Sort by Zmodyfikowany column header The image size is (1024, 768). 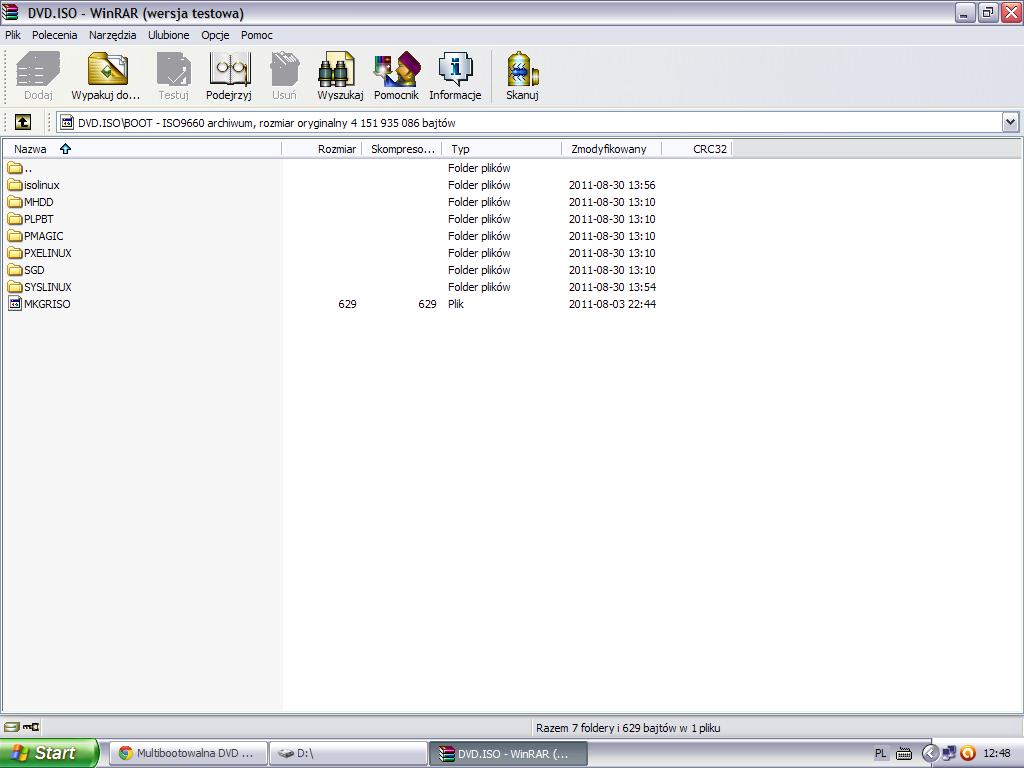(x=611, y=149)
